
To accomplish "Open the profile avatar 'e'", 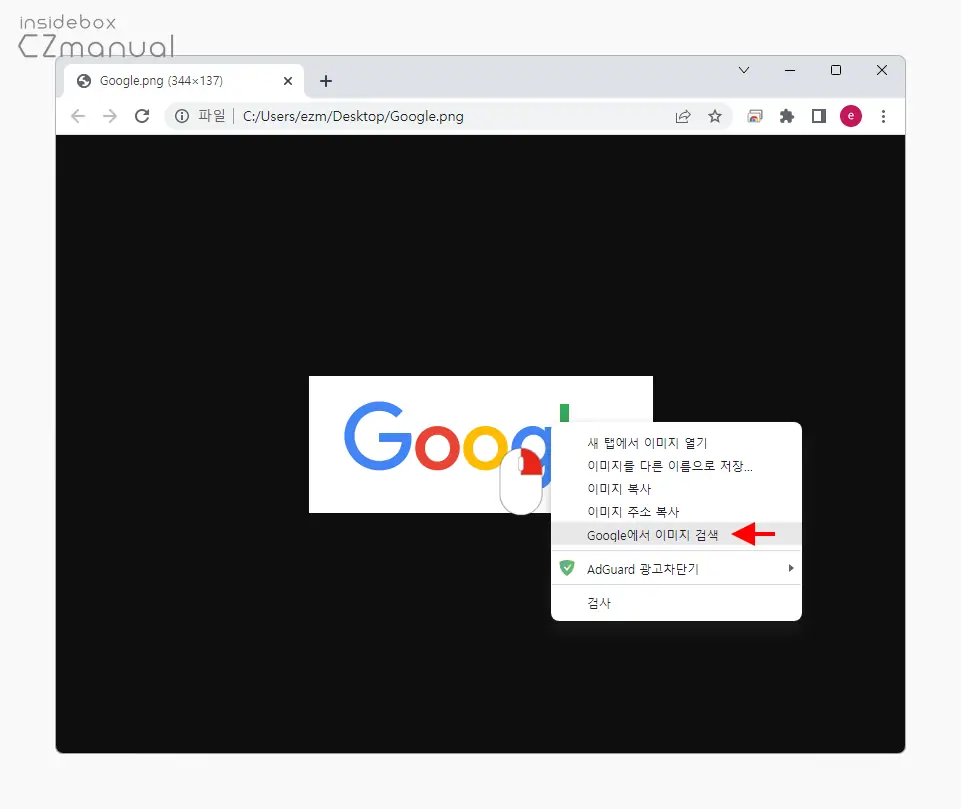I will [x=851, y=116].
